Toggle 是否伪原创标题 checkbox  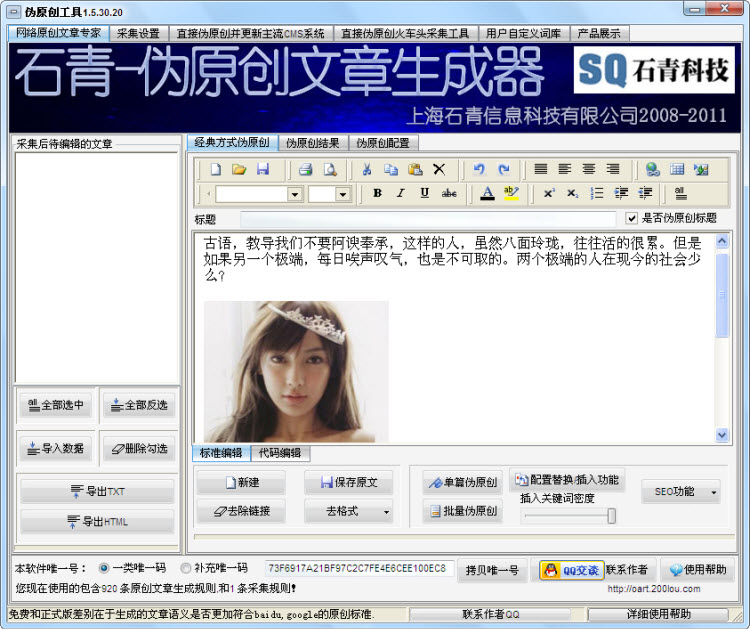(631, 219)
